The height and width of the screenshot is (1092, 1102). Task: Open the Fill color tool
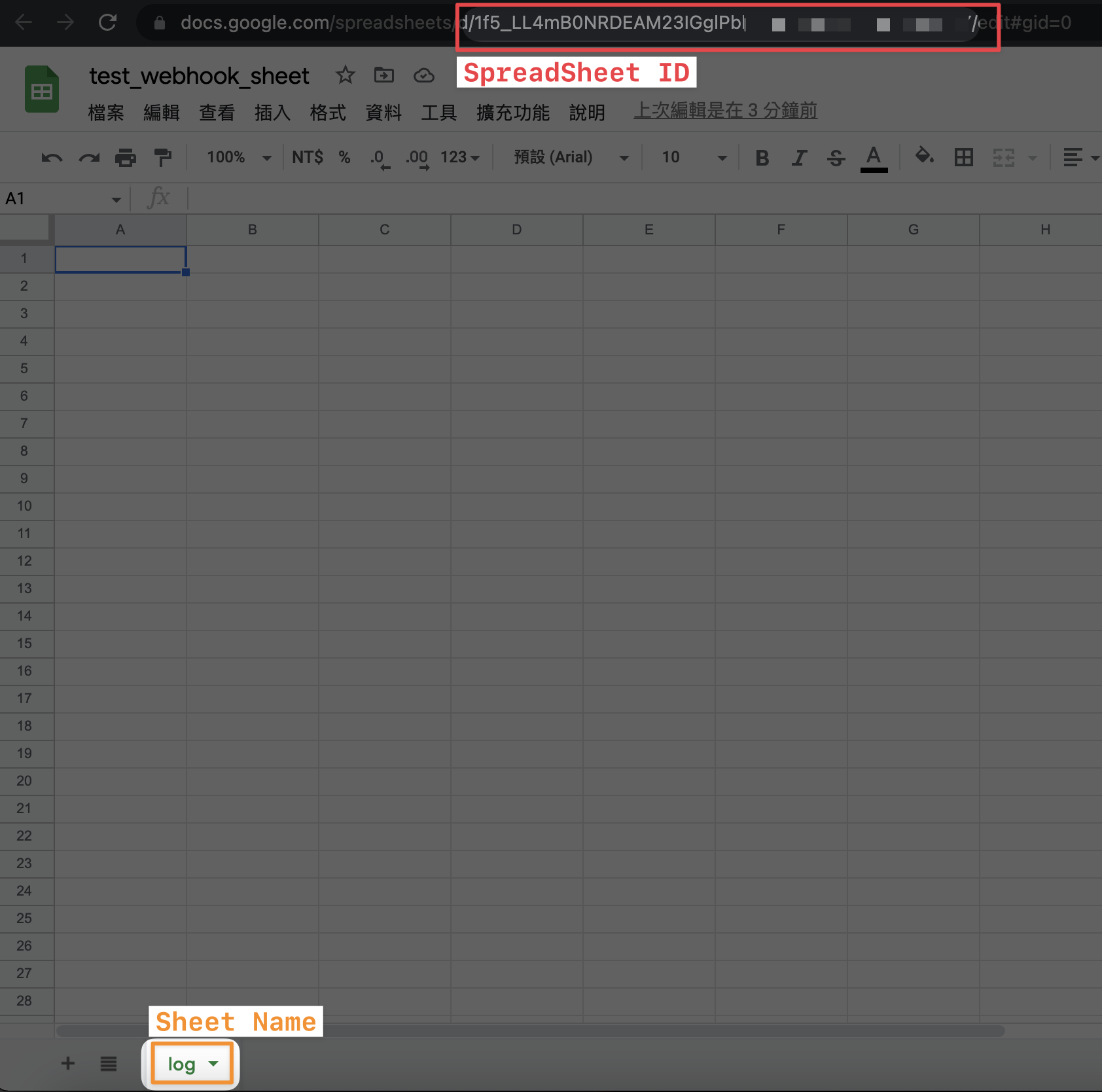point(924,157)
